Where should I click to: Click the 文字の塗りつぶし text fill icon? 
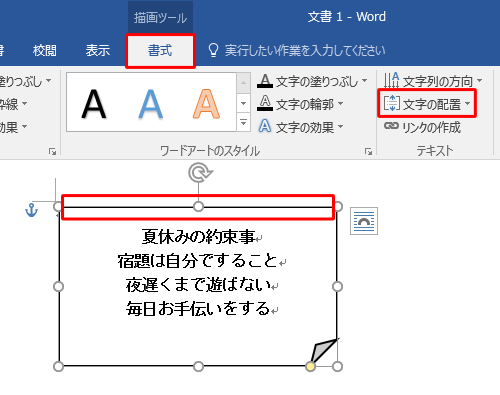click(265, 81)
